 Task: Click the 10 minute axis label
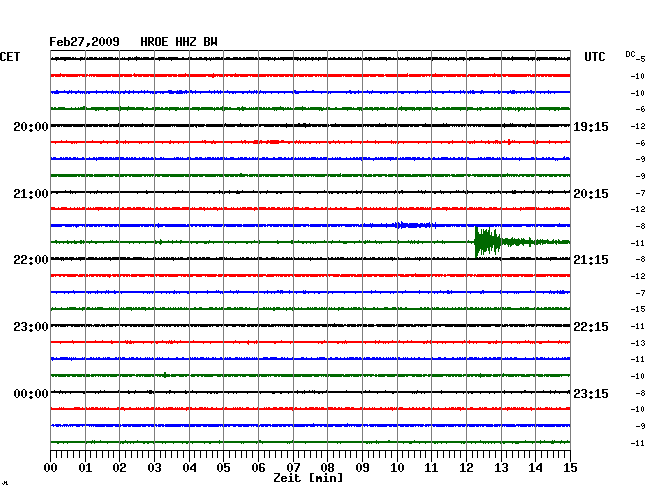[x=397, y=468]
